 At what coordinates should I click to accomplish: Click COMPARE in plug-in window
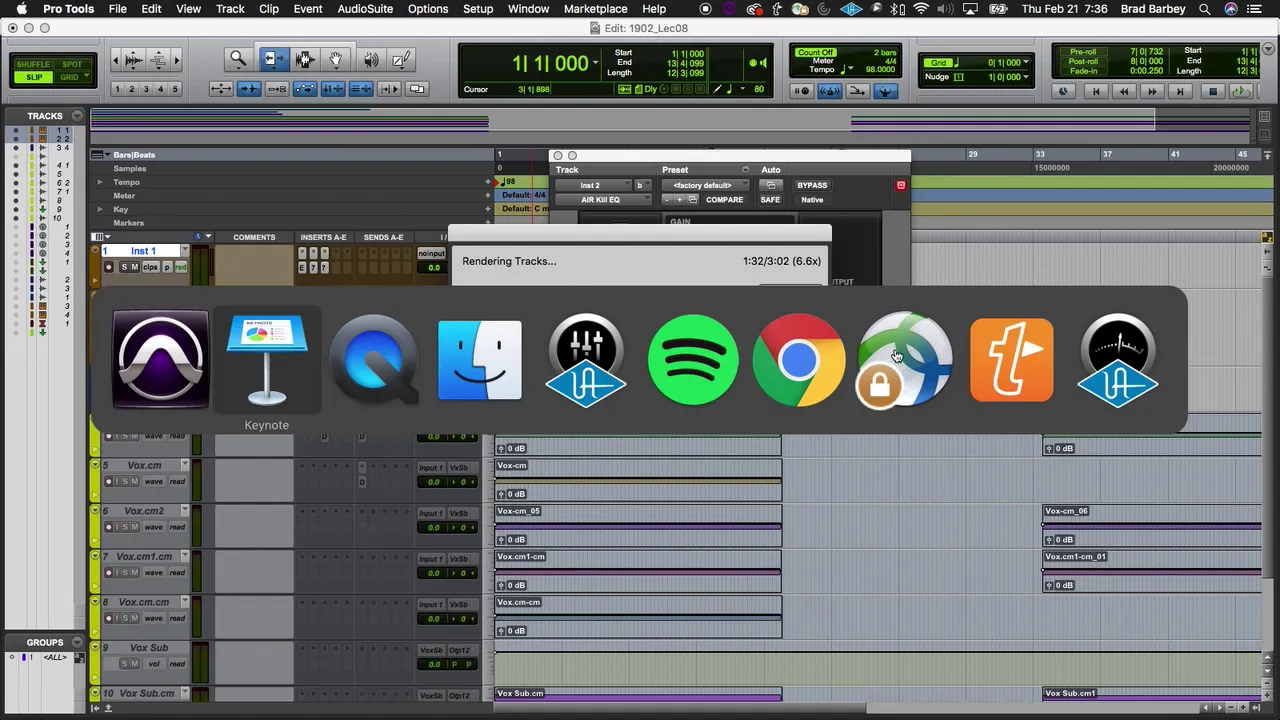coord(725,200)
